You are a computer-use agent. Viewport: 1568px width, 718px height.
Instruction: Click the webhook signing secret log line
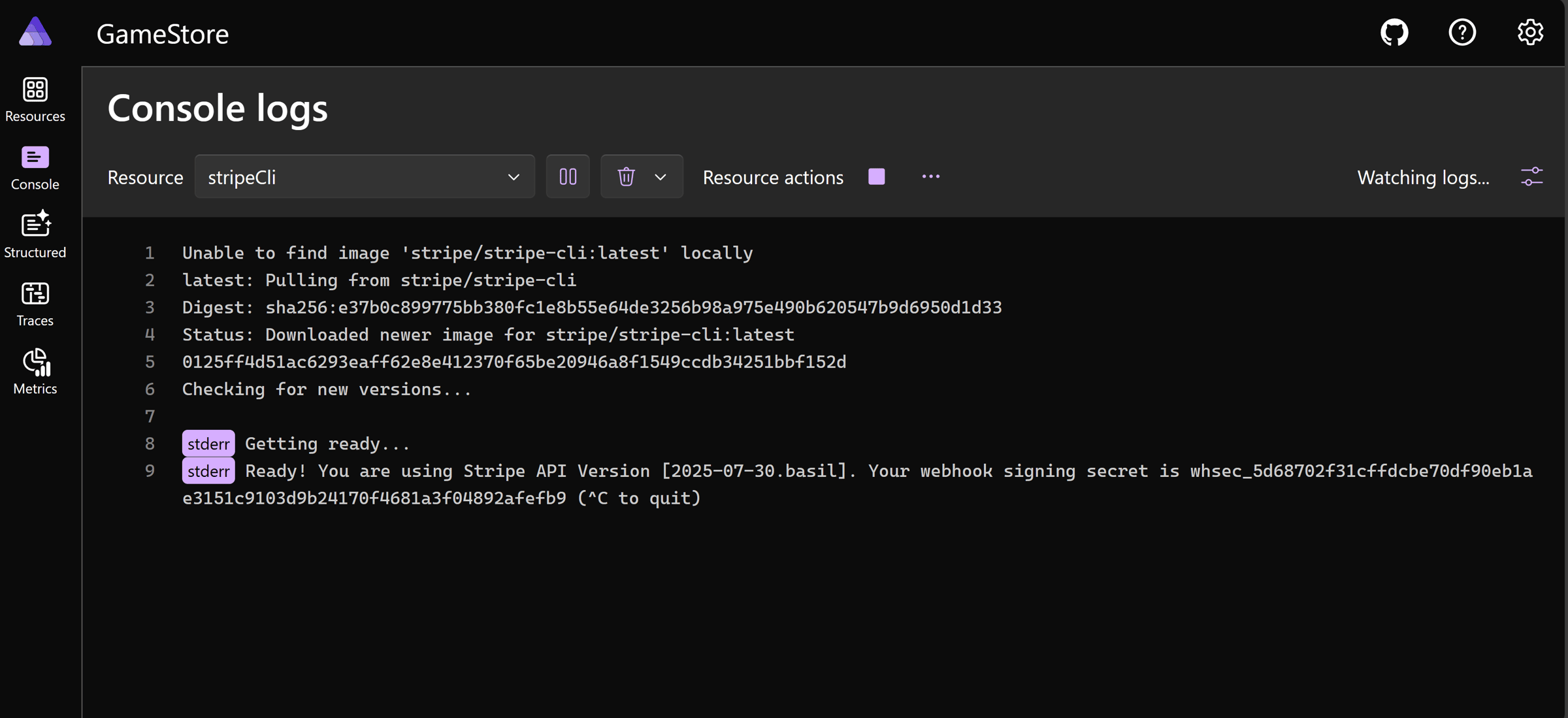(857, 485)
